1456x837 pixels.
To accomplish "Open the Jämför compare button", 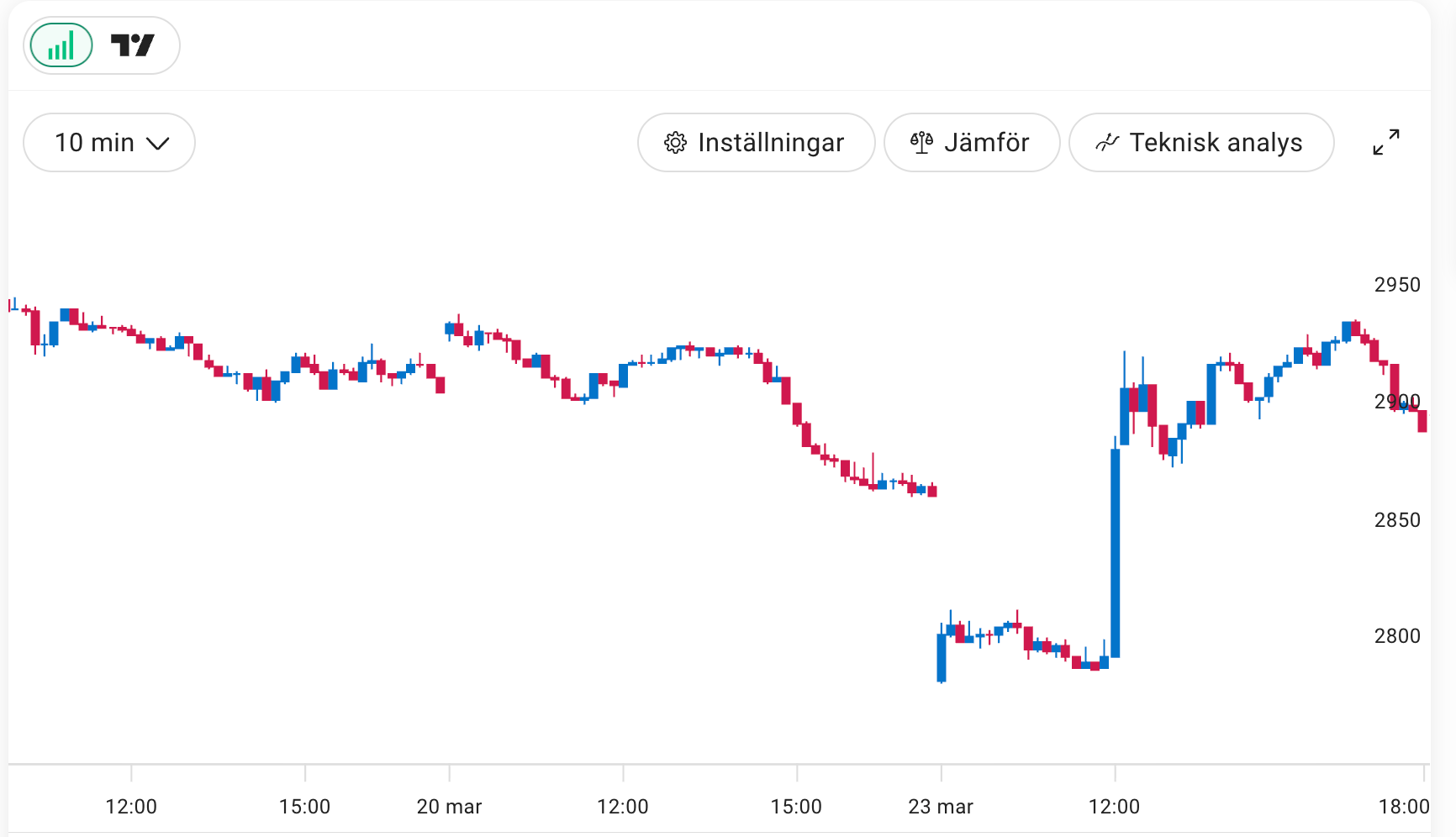I will pos(971,143).
